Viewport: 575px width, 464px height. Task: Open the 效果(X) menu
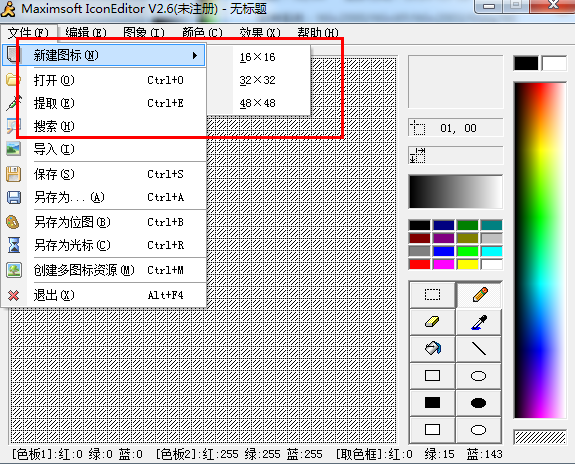260,33
